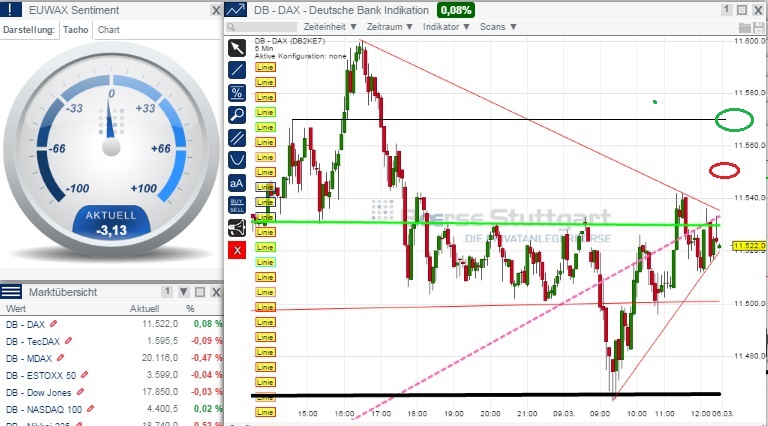Sort by the % column header
The width and height of the screenshot is (768, 426).
(190, 308)
